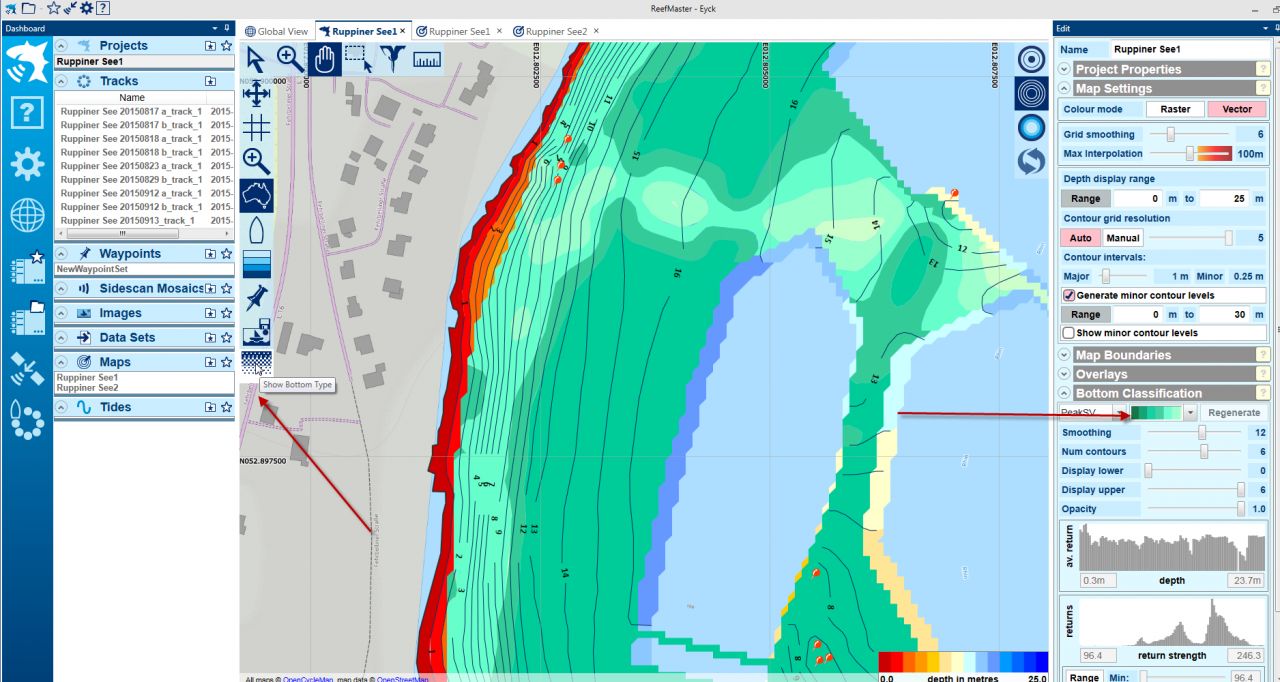Click the Show Bottom Type toolbar icon
The width and height of the screenshot is (1280, 682).
256,363
